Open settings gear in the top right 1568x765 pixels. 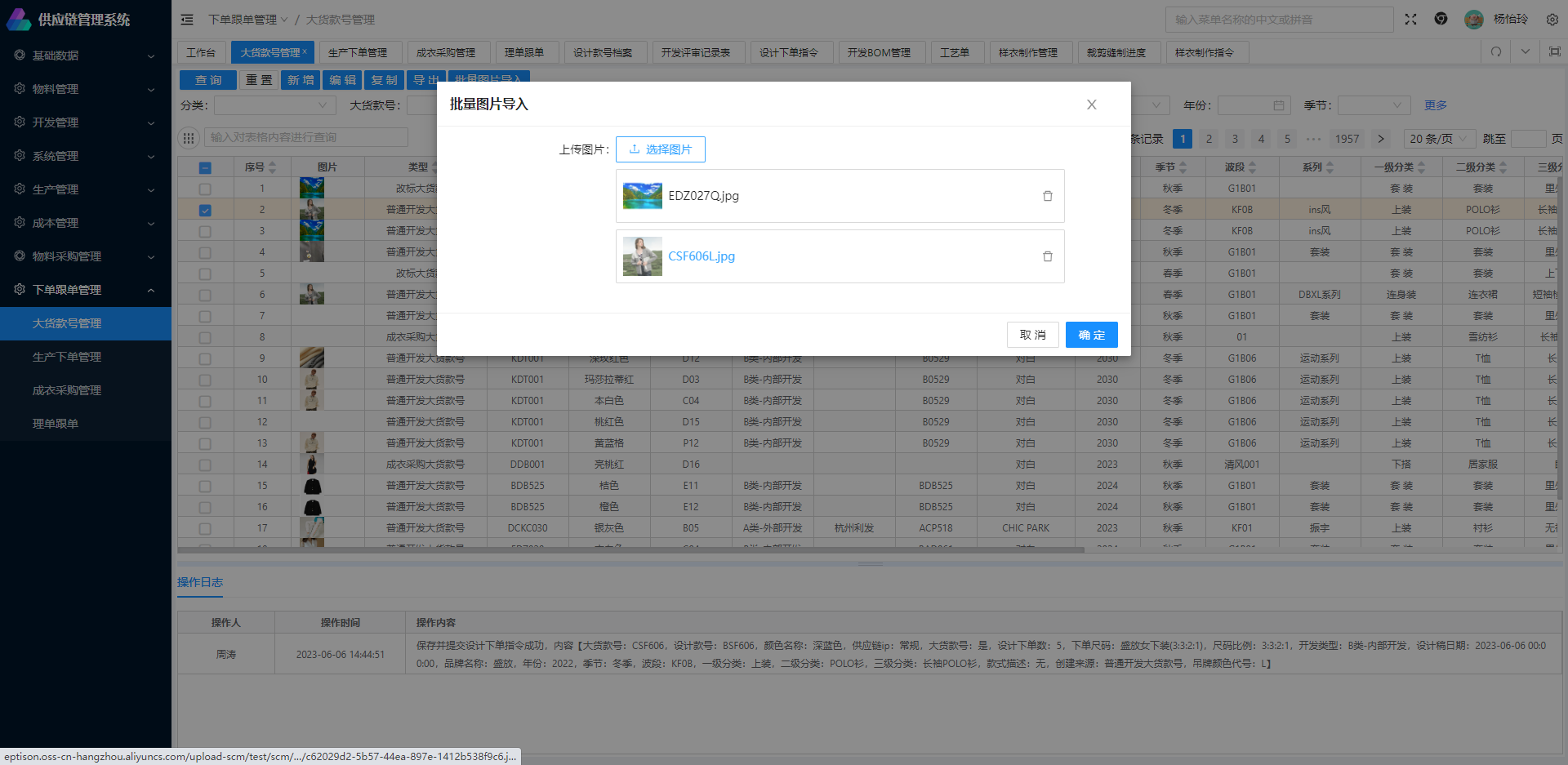(1552, 20)
